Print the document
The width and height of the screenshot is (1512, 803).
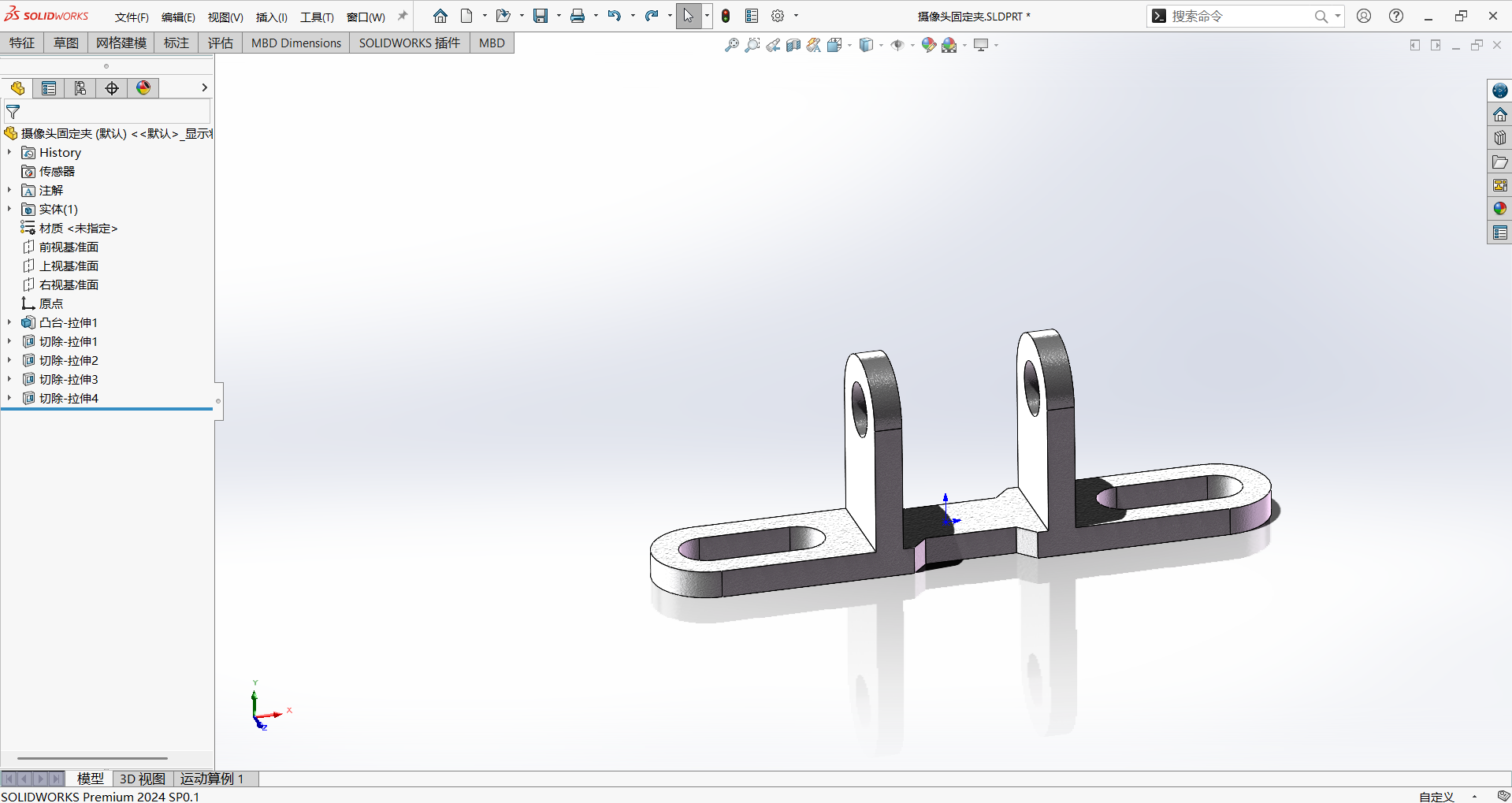coord(578,16)
